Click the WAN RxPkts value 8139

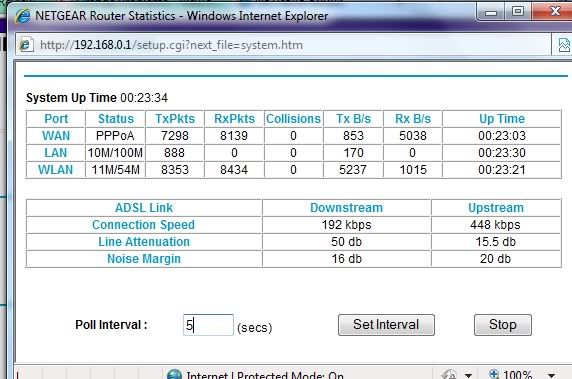coord(234,136)
